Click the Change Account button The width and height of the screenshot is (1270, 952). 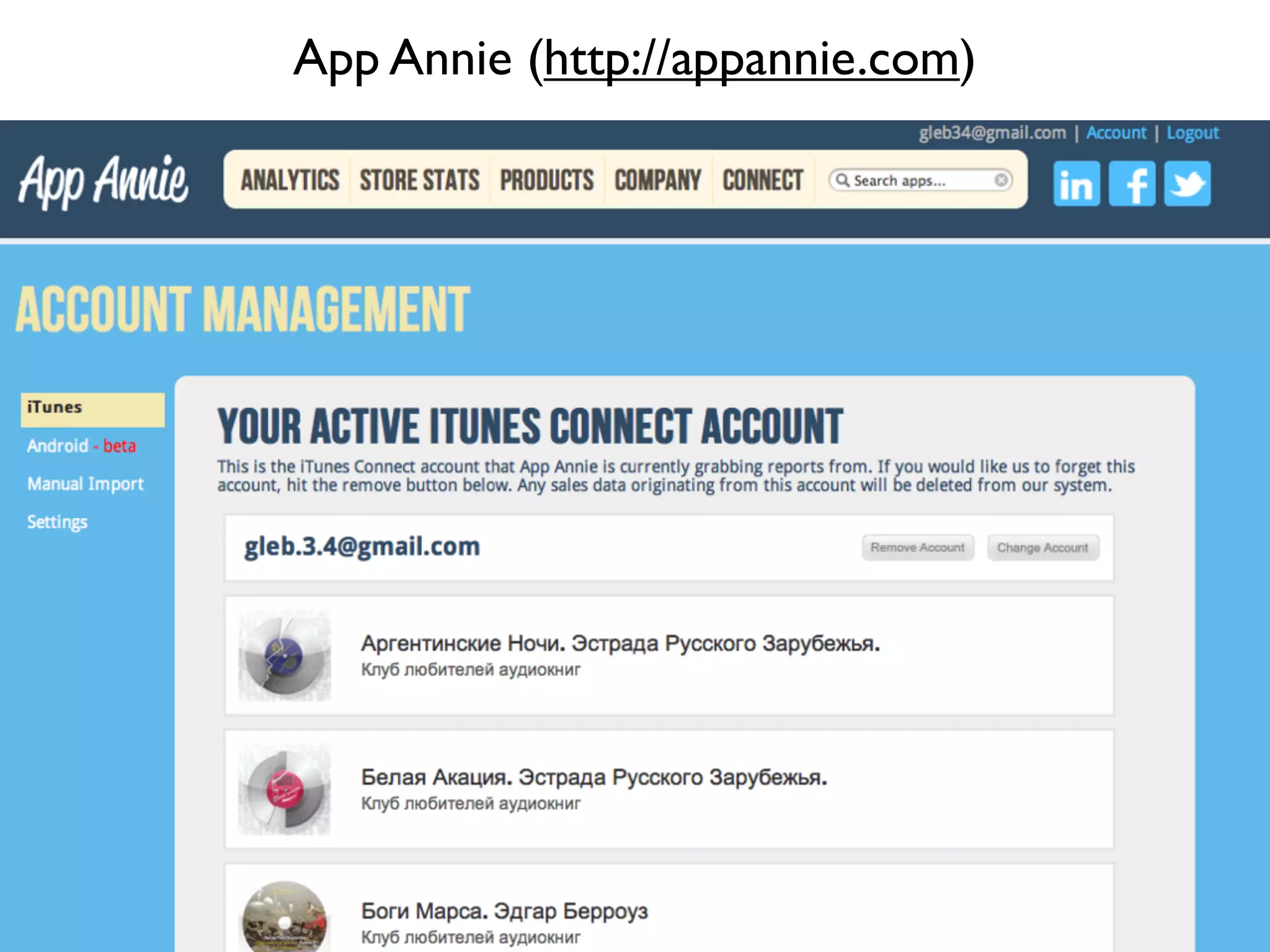1043,548
